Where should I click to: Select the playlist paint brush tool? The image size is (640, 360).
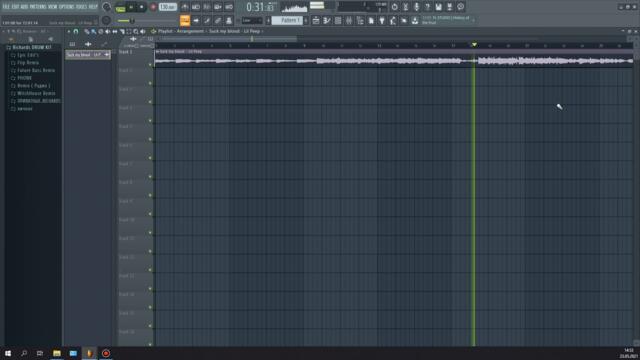[94, 31]
